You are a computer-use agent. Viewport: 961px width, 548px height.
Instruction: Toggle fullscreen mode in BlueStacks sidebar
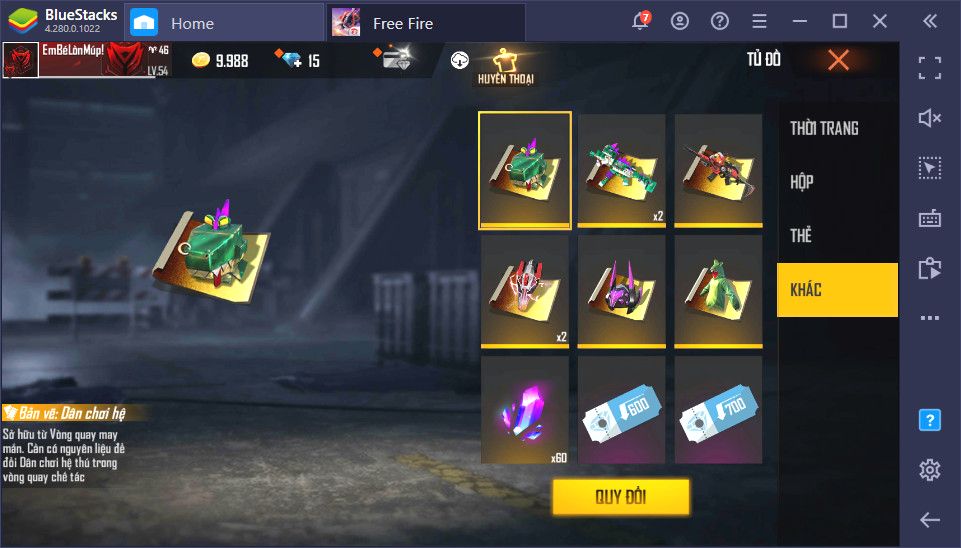coord(930,67)
